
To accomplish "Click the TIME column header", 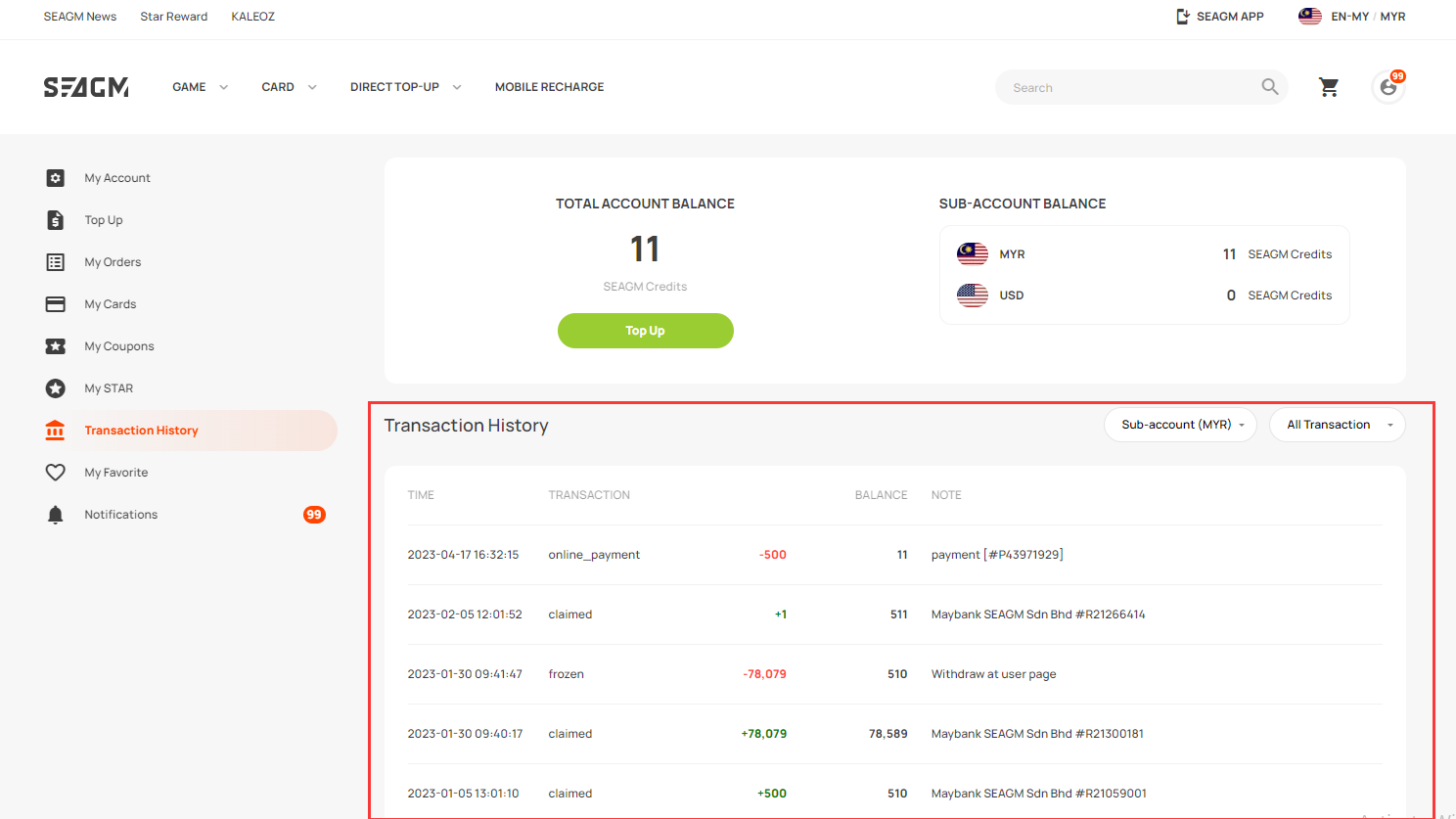I will (421, 495).
